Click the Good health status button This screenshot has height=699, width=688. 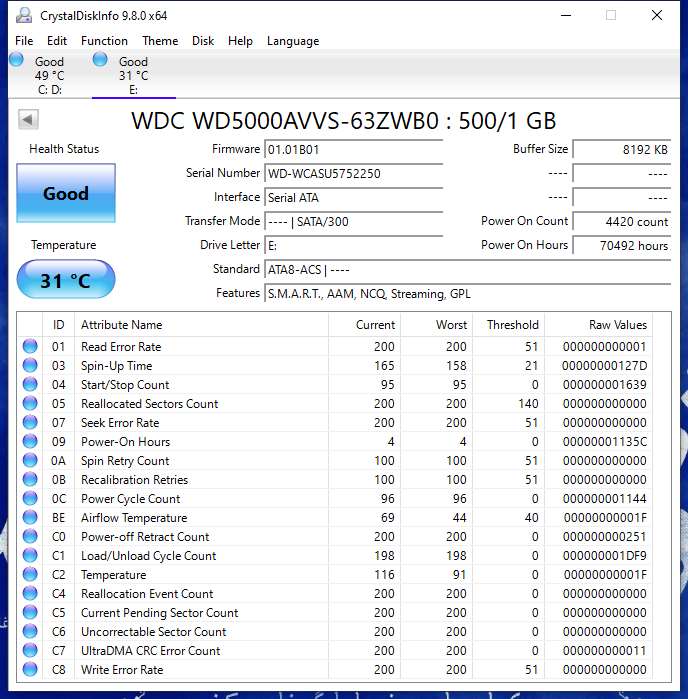click(x=66, y=193)
